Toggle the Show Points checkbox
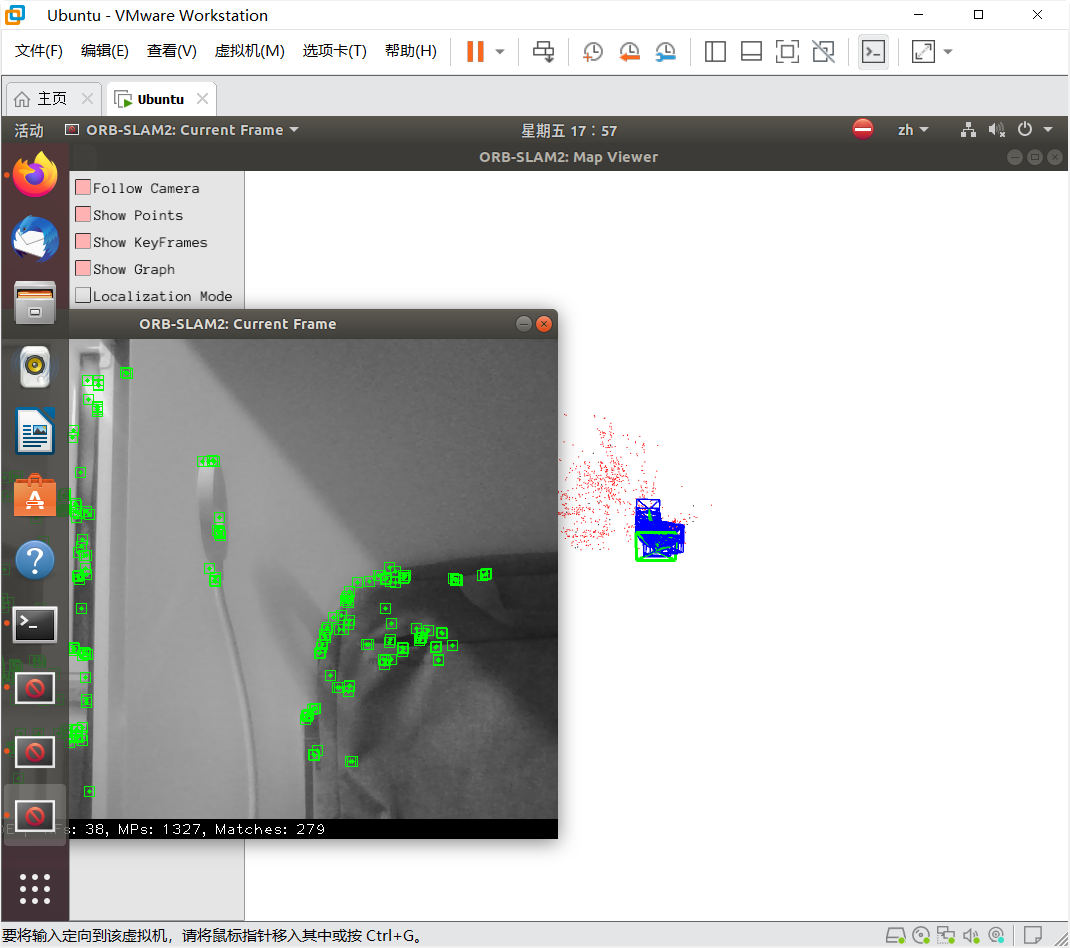1070x948 pixels. click(83, 214)
